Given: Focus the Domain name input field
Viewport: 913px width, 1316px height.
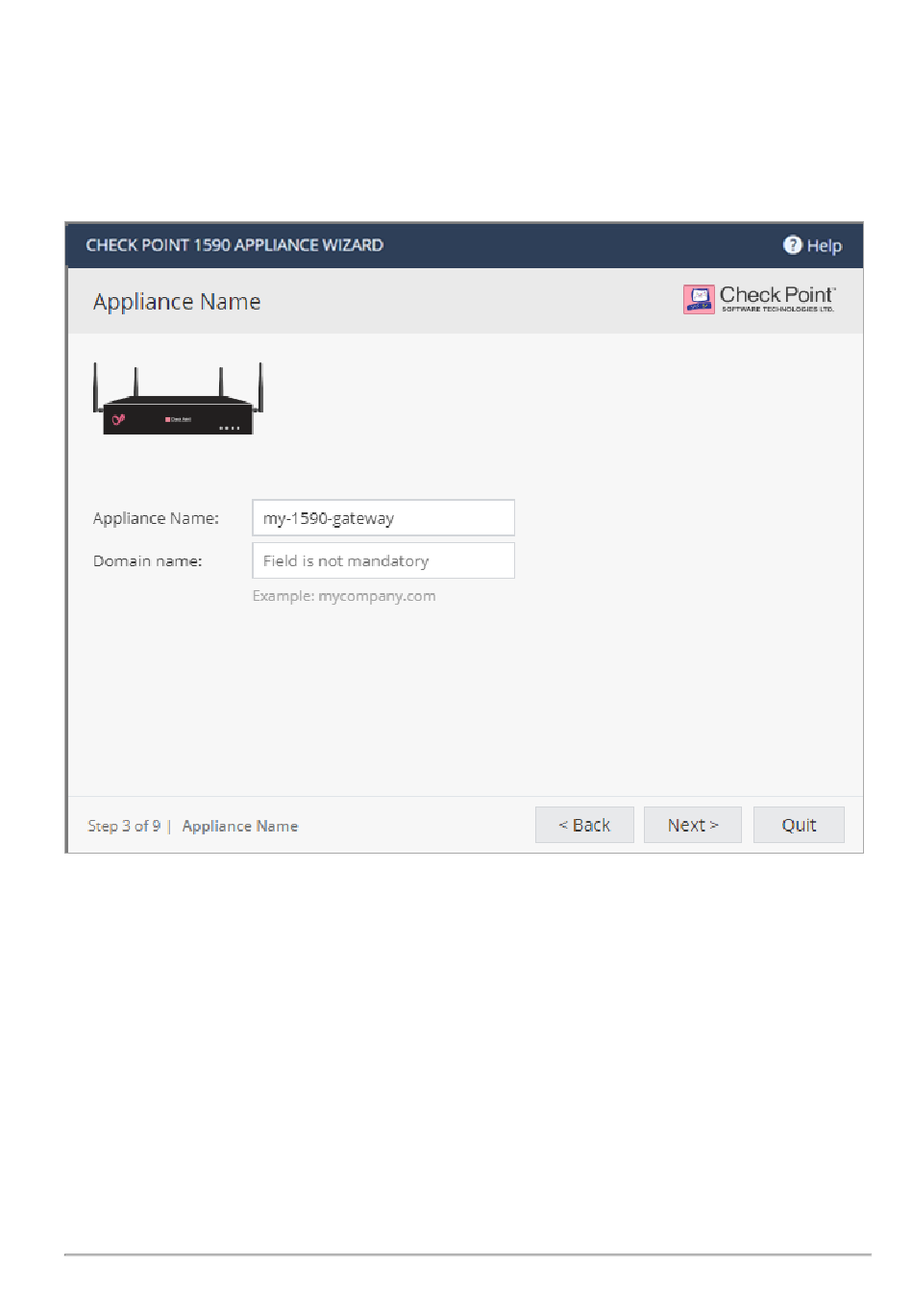Looking at the screenshot, I should pos(383,560).
